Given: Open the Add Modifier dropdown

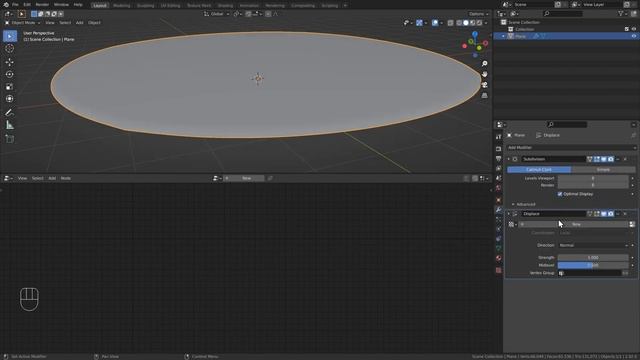Looking at the screenshot, I should (571, 147).
